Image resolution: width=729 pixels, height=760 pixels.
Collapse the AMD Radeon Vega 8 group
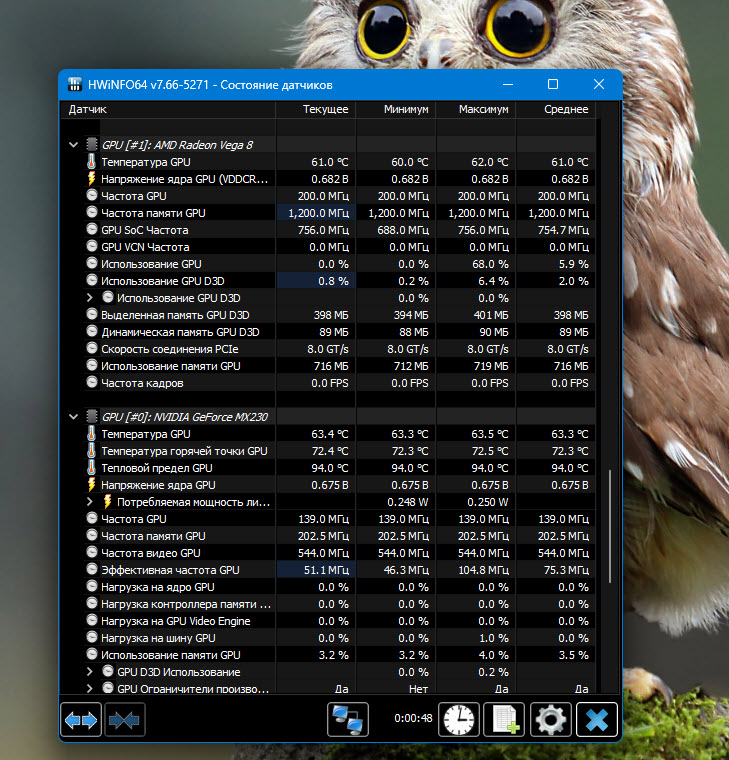pos(74,144)
